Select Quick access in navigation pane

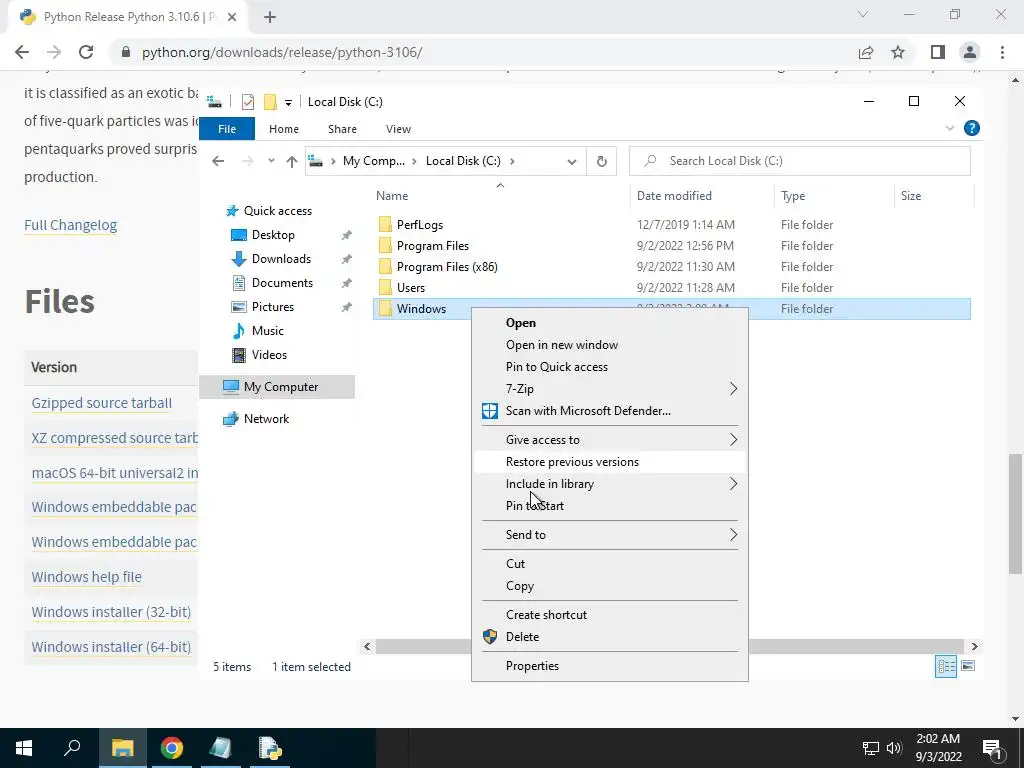coord(278,211)
